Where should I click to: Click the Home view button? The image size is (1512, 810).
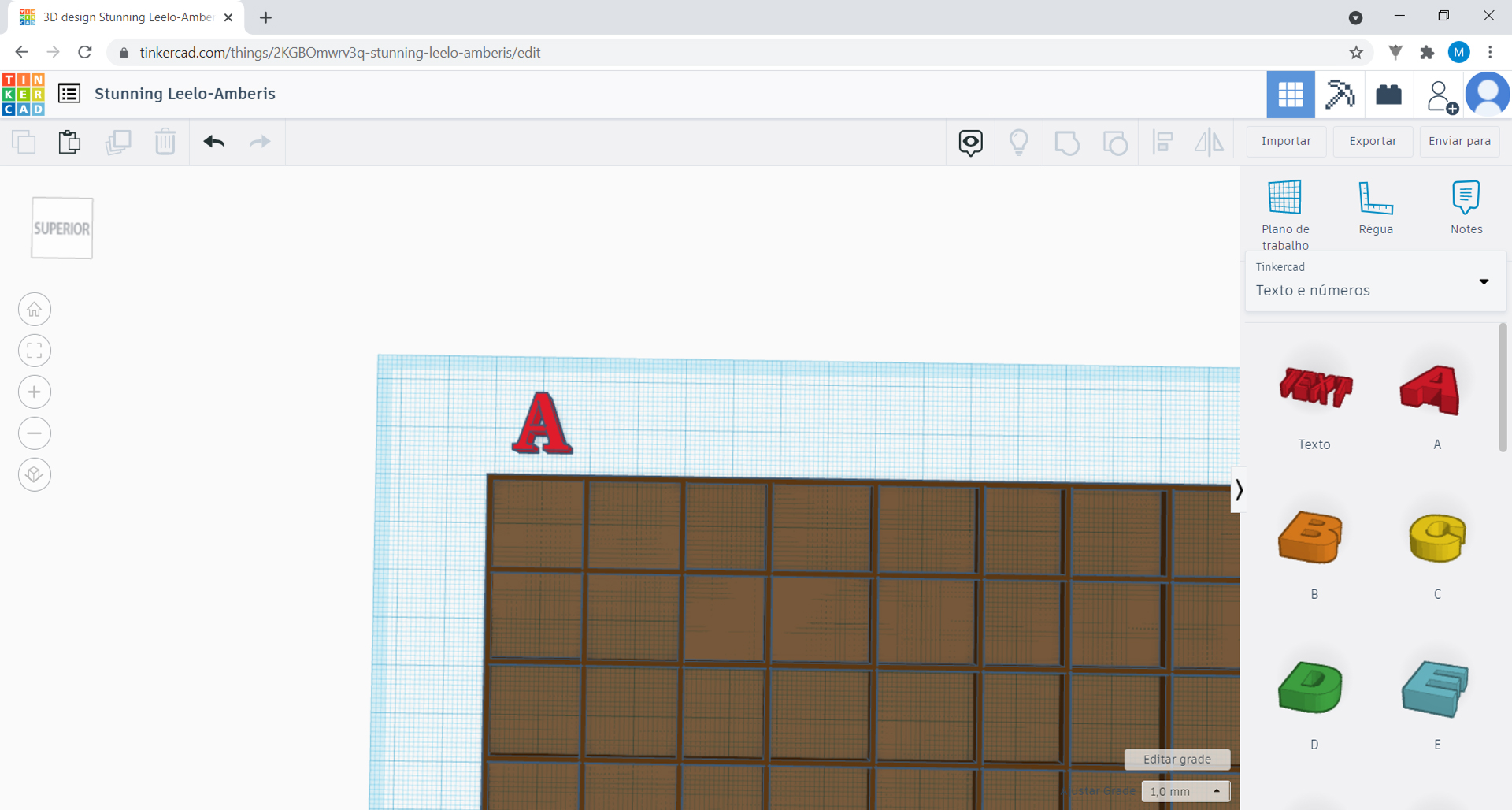[35, 310]
